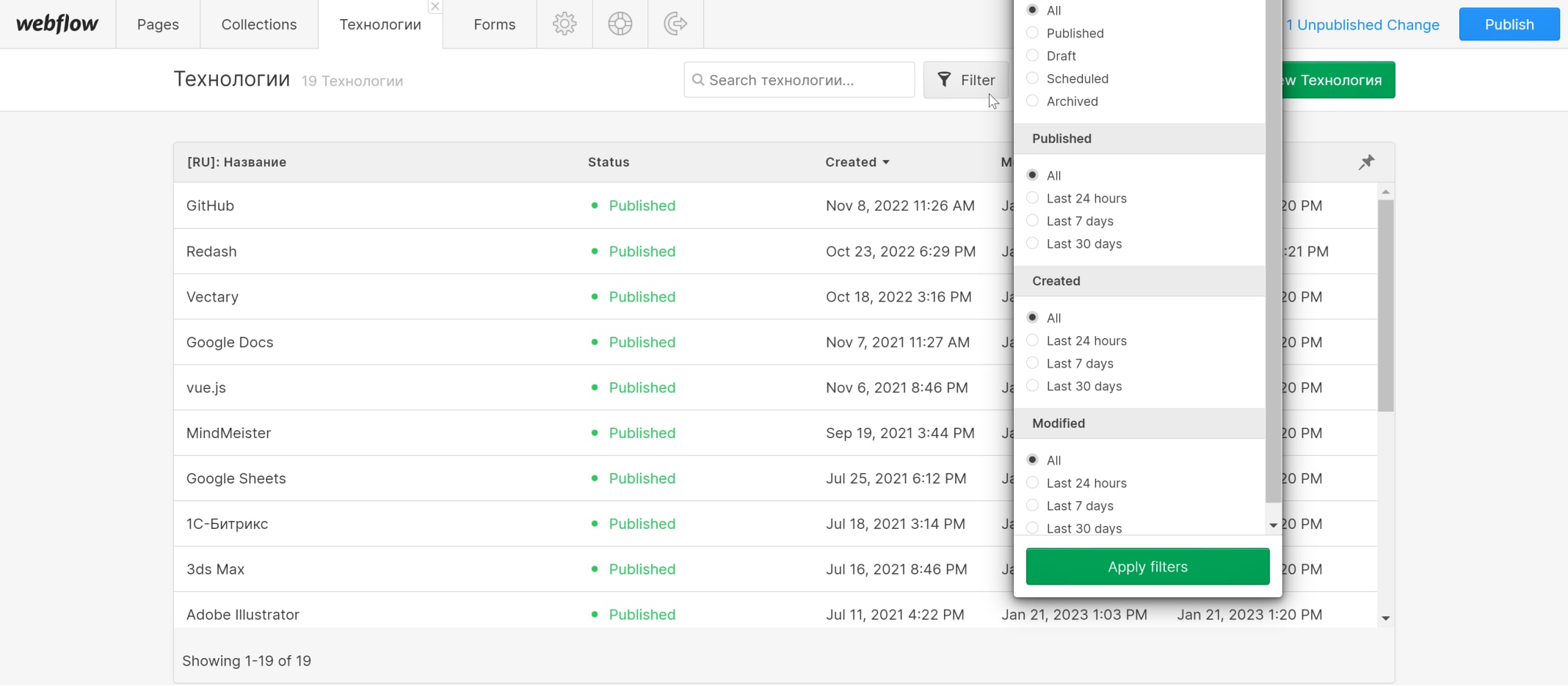Choose Last 24 hours under Published filter
The height and width of the screenshot is (686, 1568).
[x=1032, y=198]
